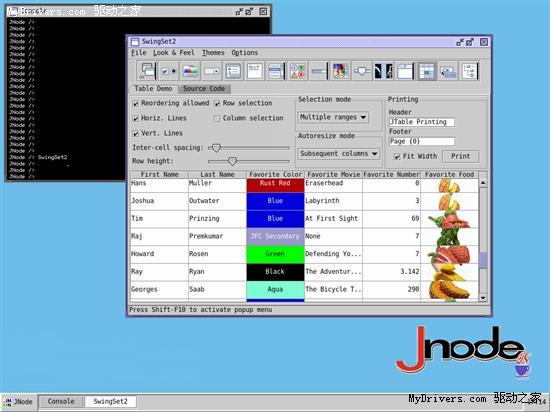Open the Progress Bar demo toolbar icon
550x412 pixels.
319,71
